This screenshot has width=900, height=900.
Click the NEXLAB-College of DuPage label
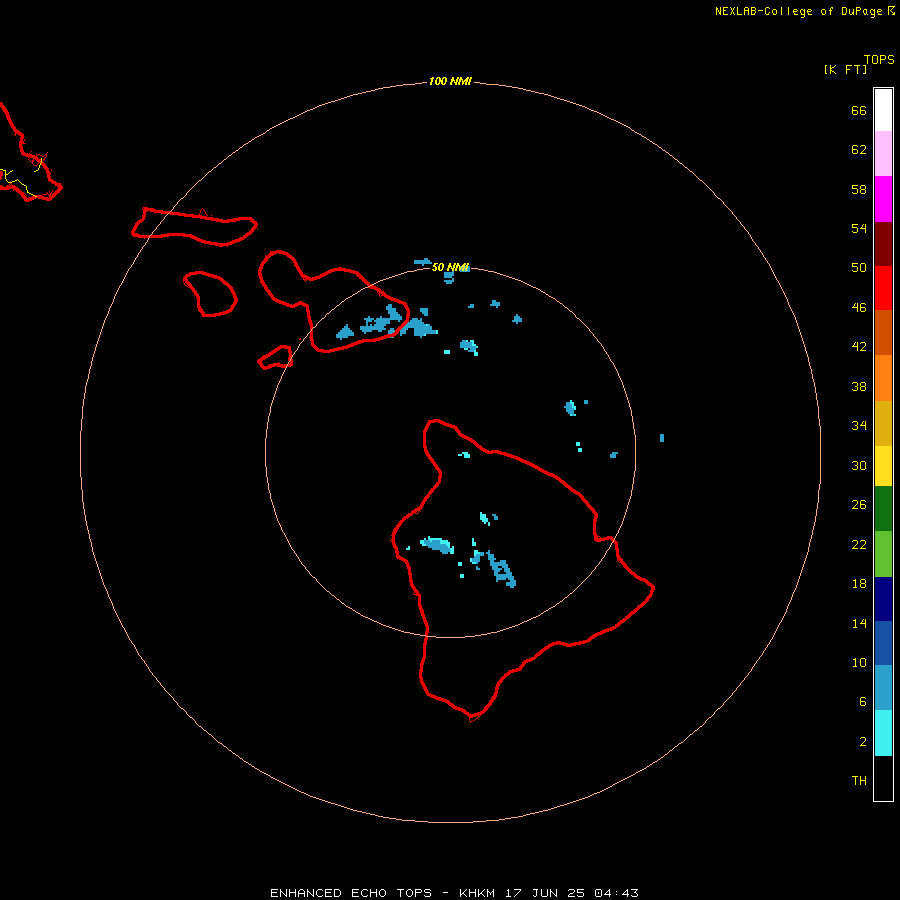(x=798, y=11)
